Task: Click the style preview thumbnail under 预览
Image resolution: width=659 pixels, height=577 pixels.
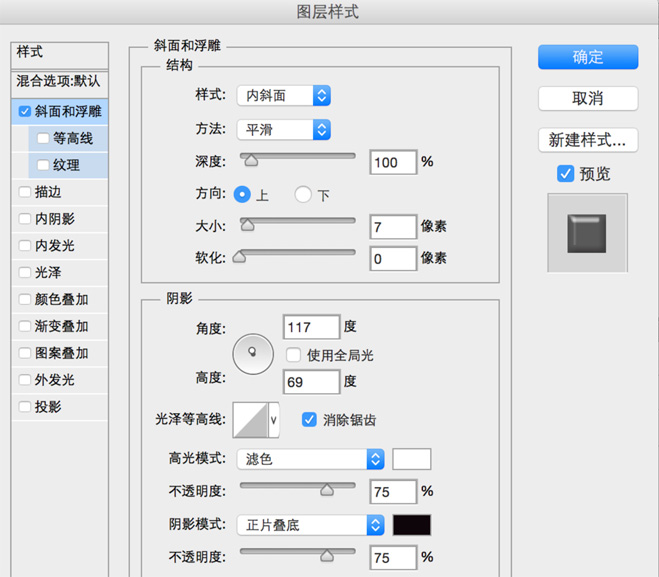Action: (587, 233)
